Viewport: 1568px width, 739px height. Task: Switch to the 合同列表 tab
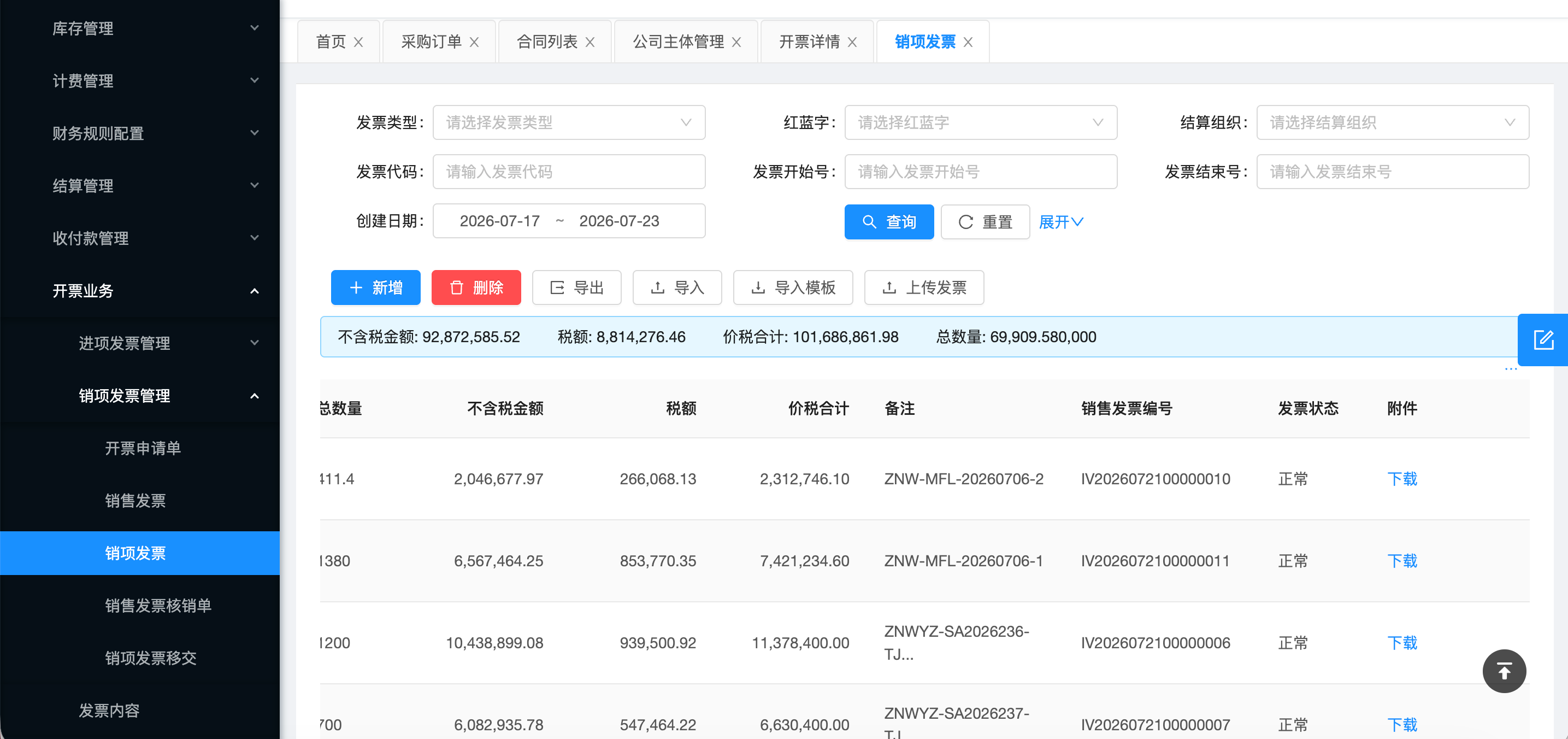tap(546, 42)
